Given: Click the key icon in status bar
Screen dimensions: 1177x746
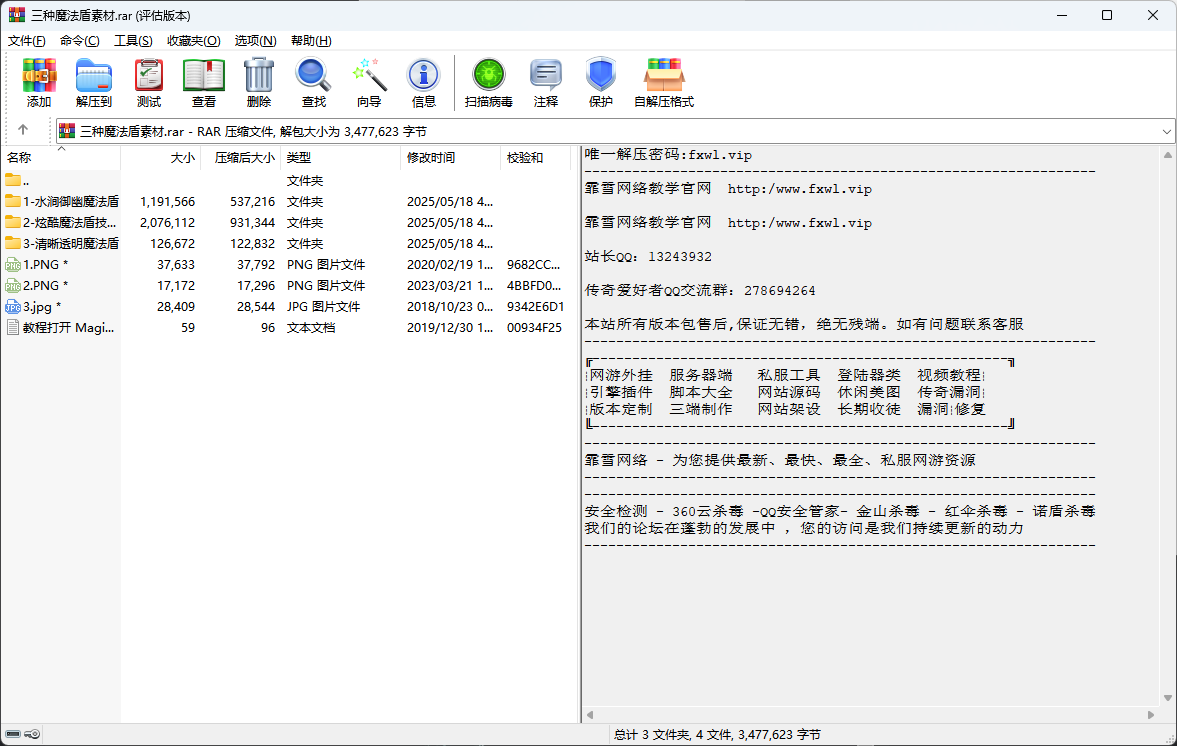Looking at the screenshot, I should pos(32,734).
